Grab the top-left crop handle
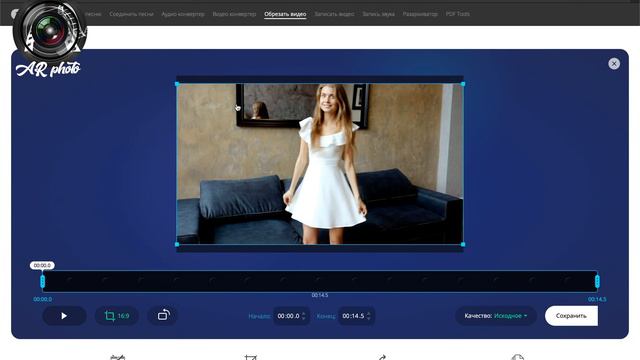Viewport: 640px width, 360px height. tap(177, 84)
